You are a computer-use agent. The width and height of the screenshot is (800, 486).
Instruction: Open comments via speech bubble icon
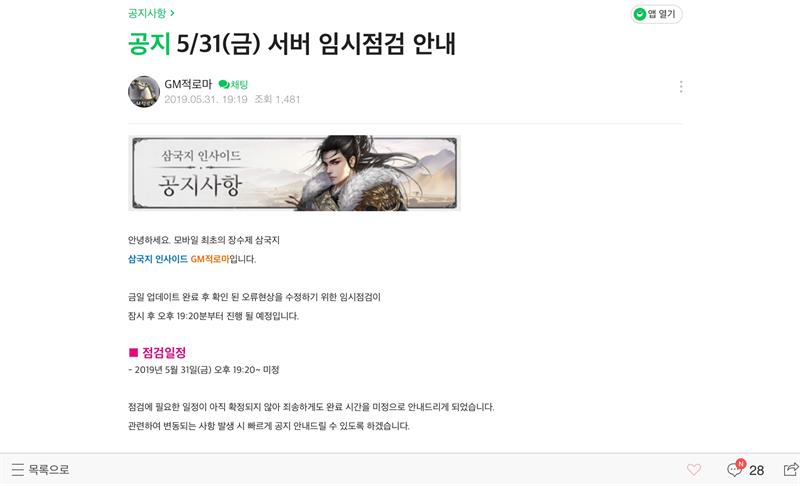(735, 469)
